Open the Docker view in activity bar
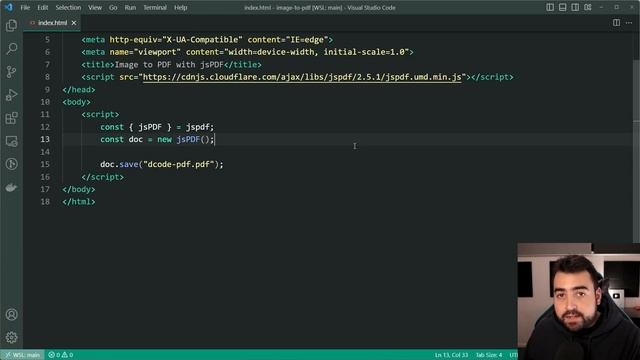640x360 pixels. 11,187
